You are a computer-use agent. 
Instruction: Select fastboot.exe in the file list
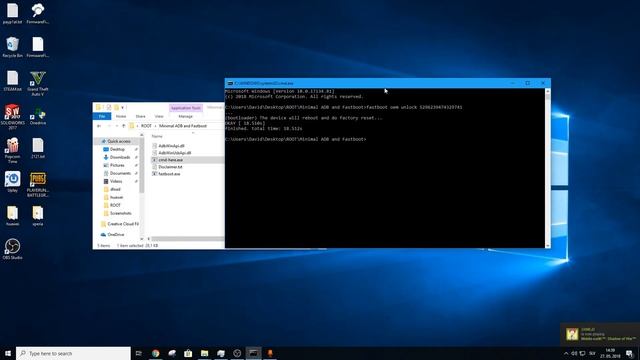[169, 174]
